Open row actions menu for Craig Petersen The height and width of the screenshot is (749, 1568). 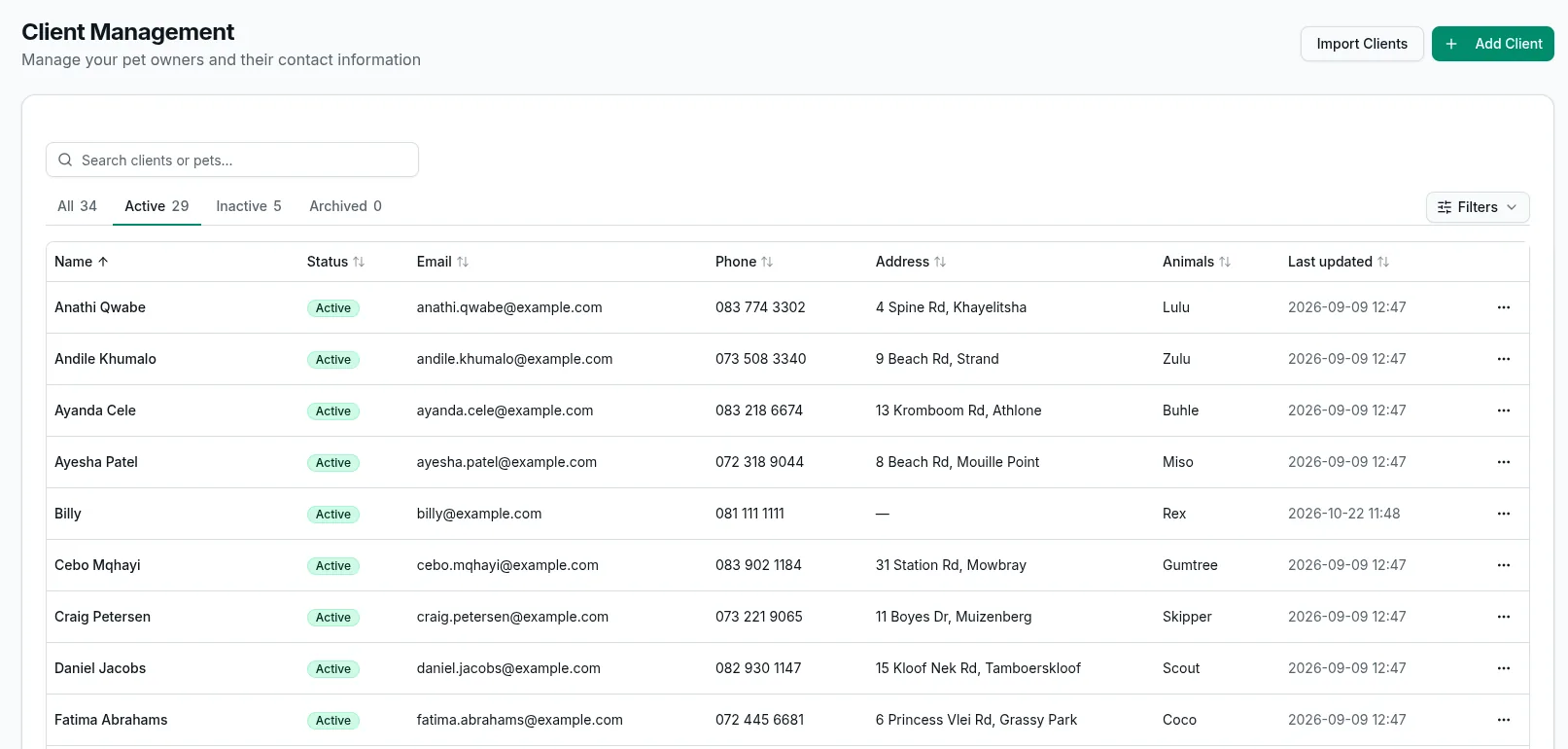(1503, 617)
